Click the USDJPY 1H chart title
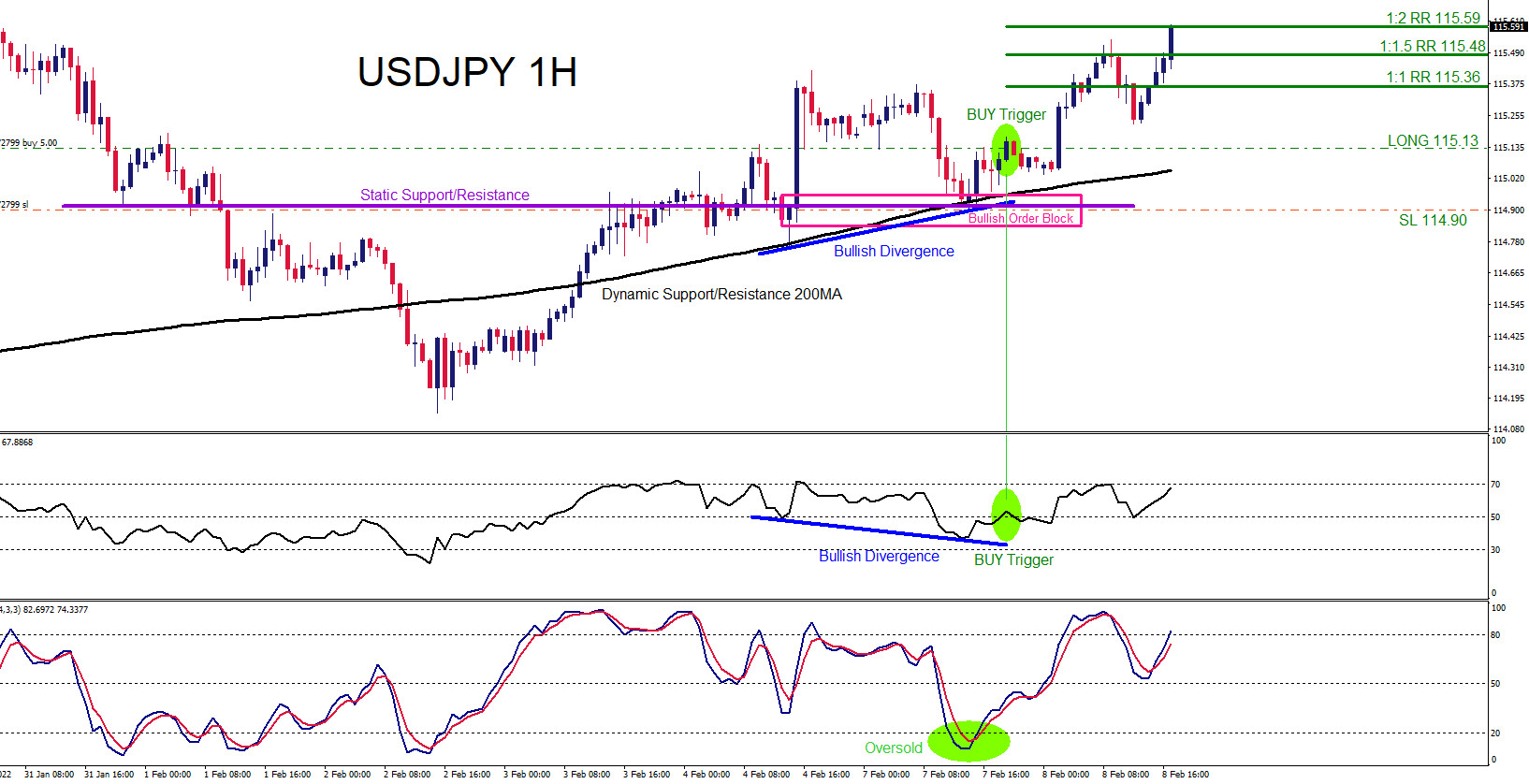This screenshot has height=784, width=1529. click(x=467, y=73)
